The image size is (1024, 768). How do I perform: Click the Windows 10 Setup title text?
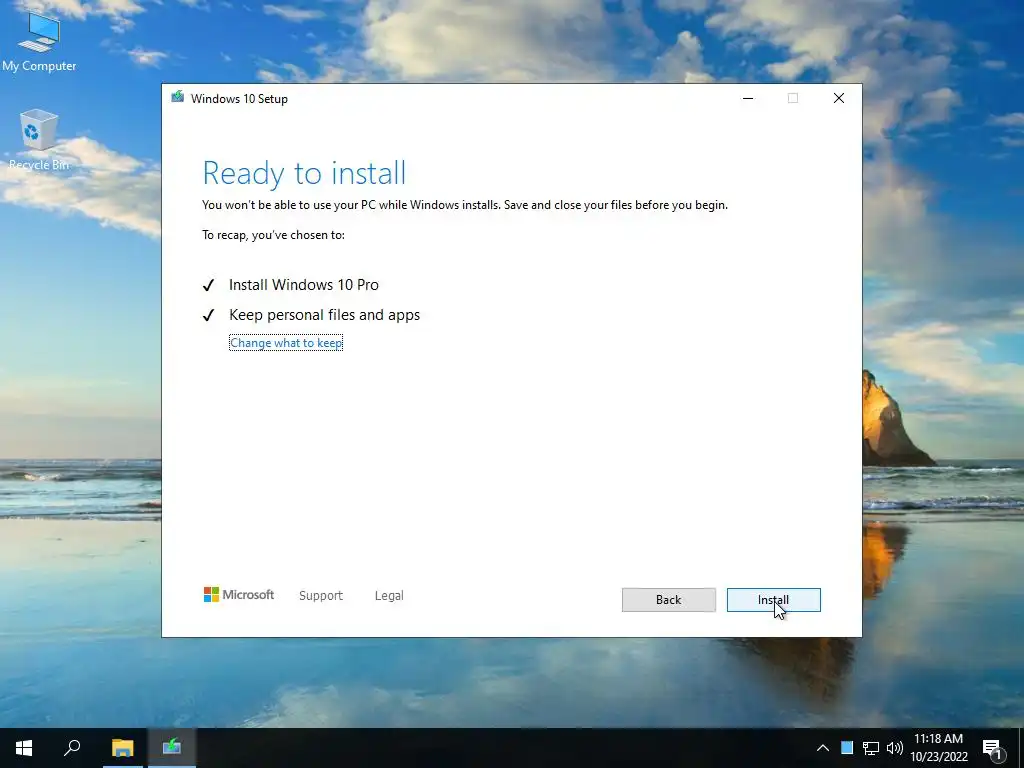point(239,99)
